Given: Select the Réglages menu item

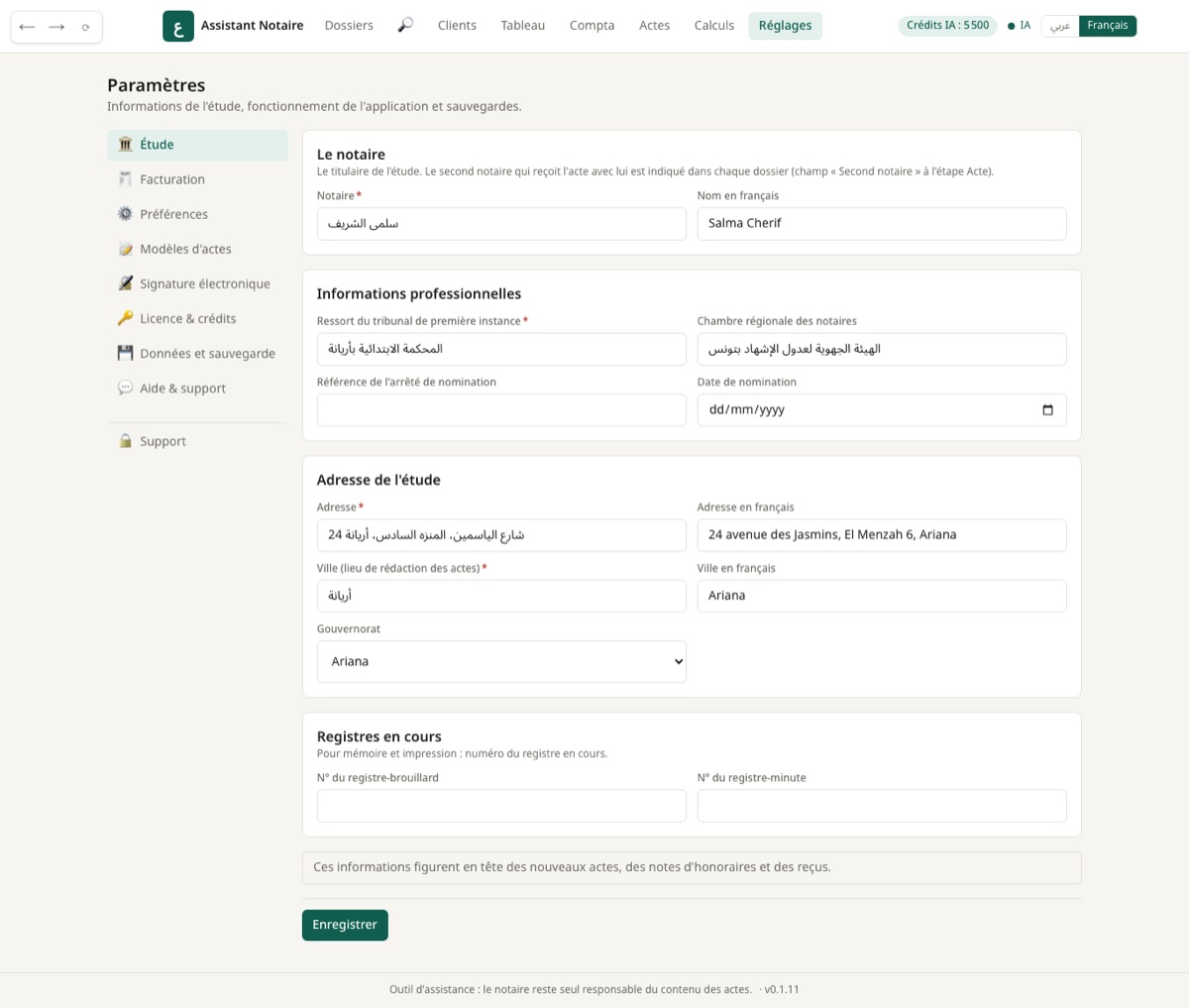Looking at the screenshot, I should [x=785, y=26].
